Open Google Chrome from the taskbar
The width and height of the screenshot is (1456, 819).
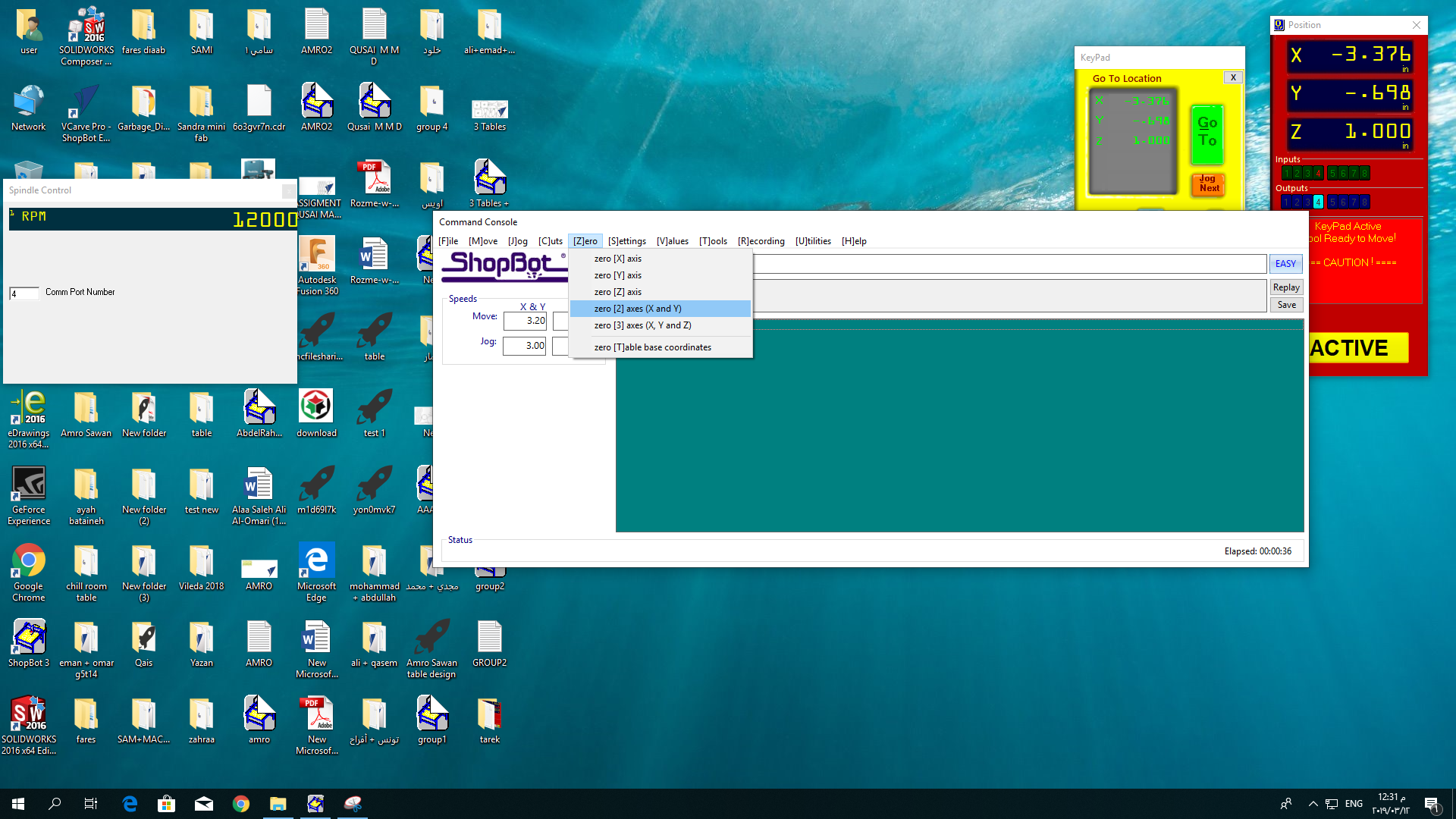[x=241, y=804]
